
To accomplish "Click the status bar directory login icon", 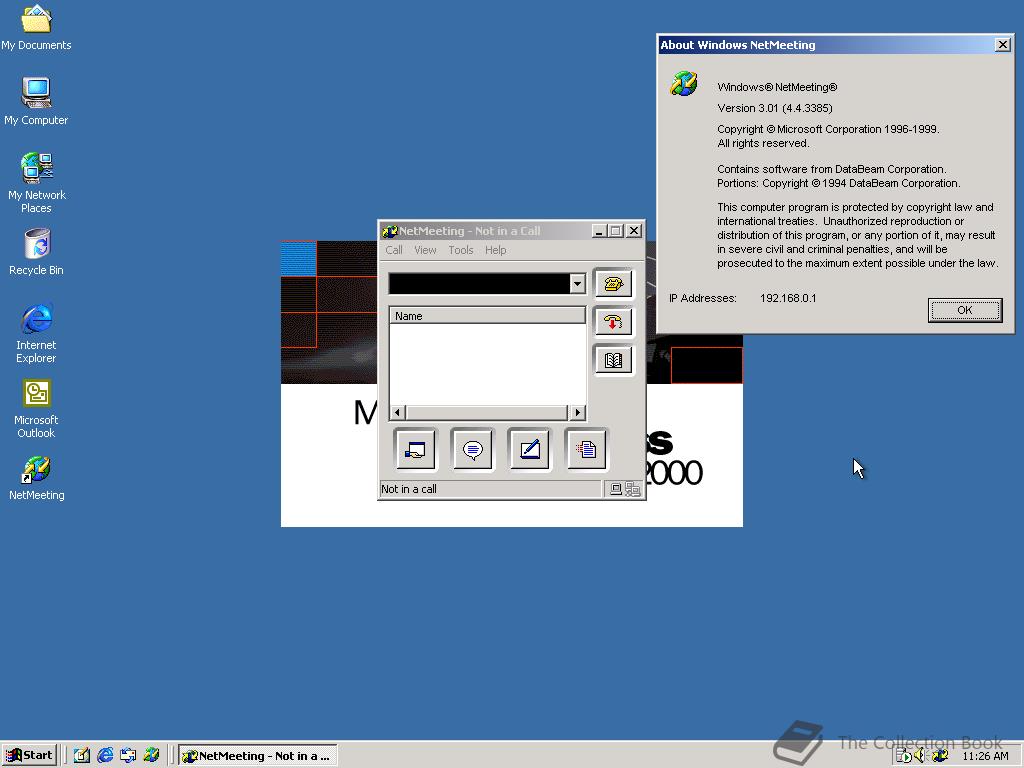I will coord(632,488).
